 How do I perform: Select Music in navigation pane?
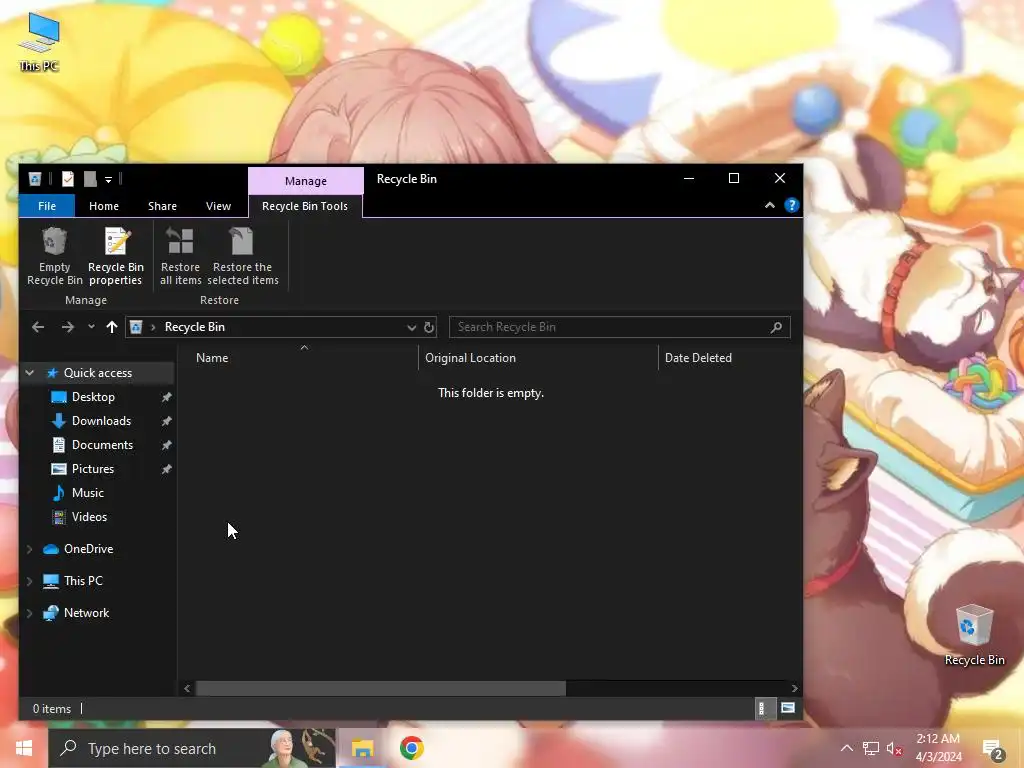tap(88, 493)
